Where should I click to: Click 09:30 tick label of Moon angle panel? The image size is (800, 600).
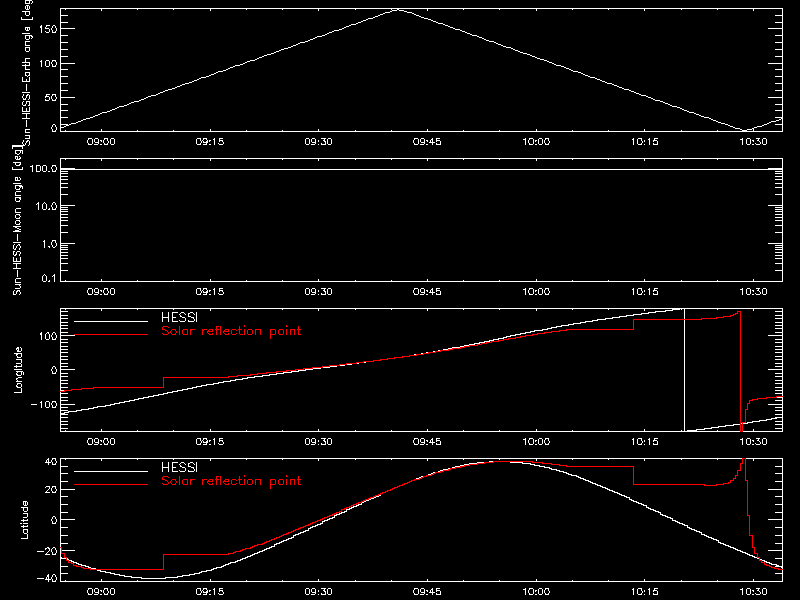click(x=318, y=292)
